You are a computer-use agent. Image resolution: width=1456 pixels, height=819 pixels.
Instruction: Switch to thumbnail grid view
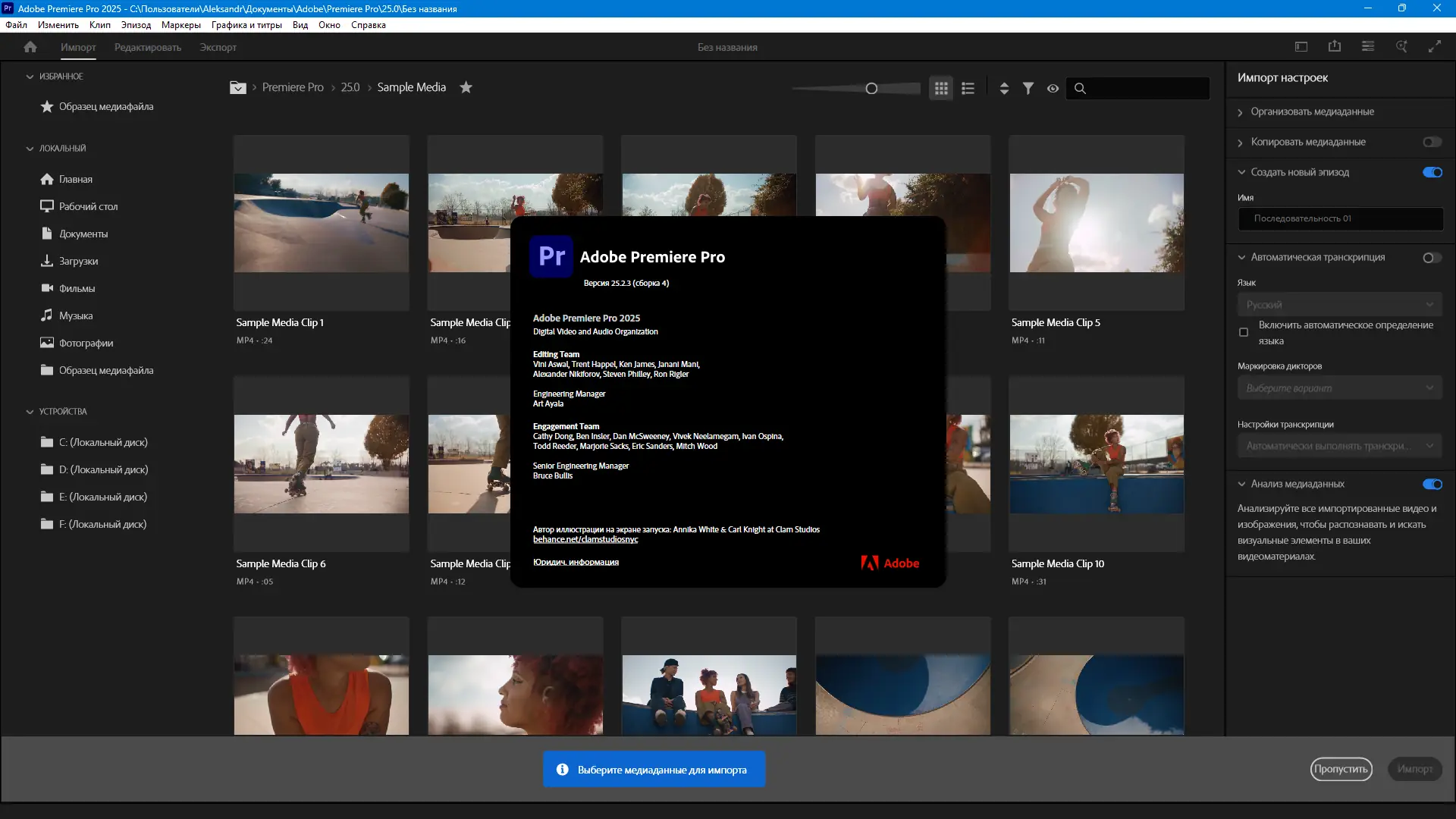tap(941, 89)
